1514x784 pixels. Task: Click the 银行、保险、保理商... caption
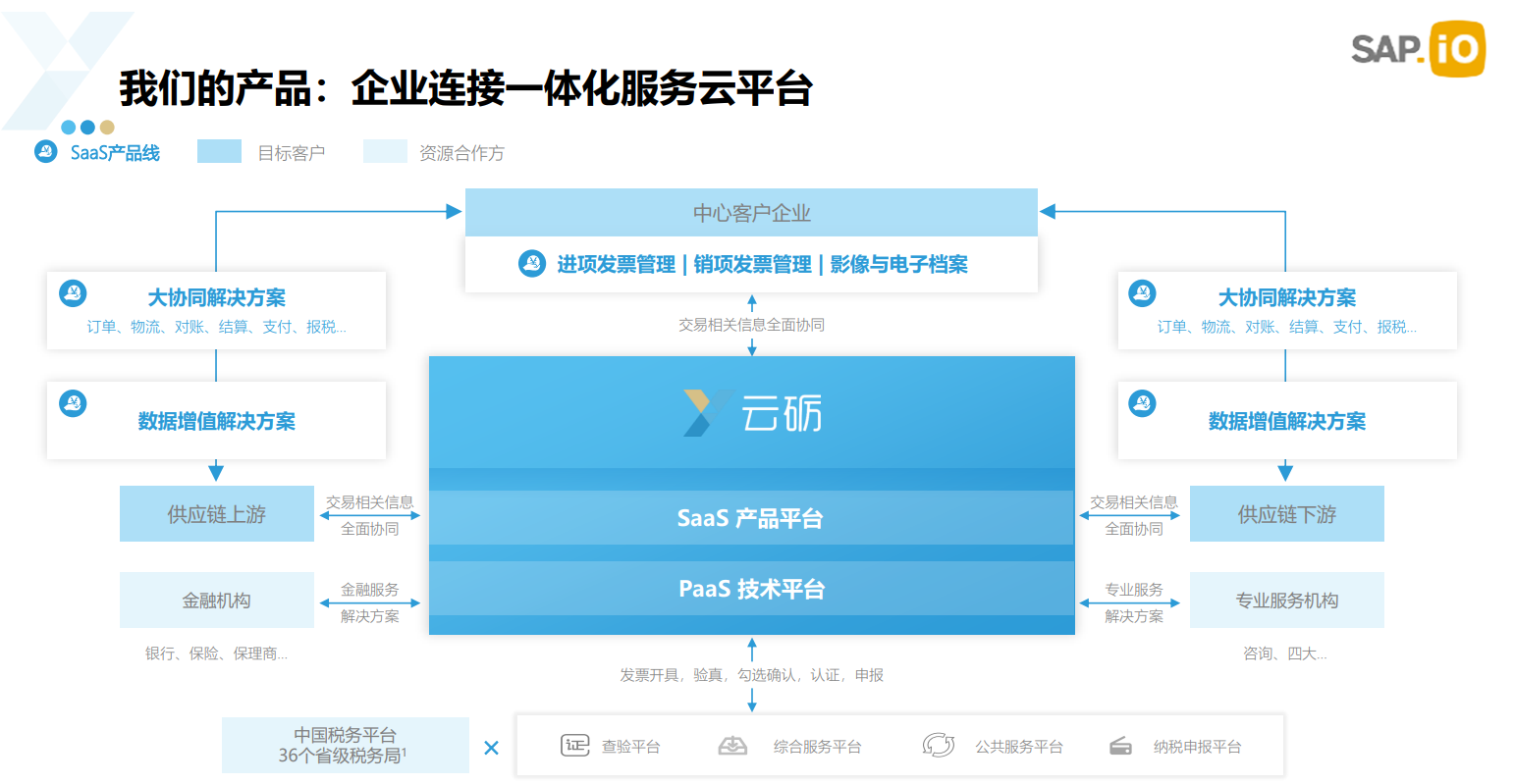pos(217,653)
